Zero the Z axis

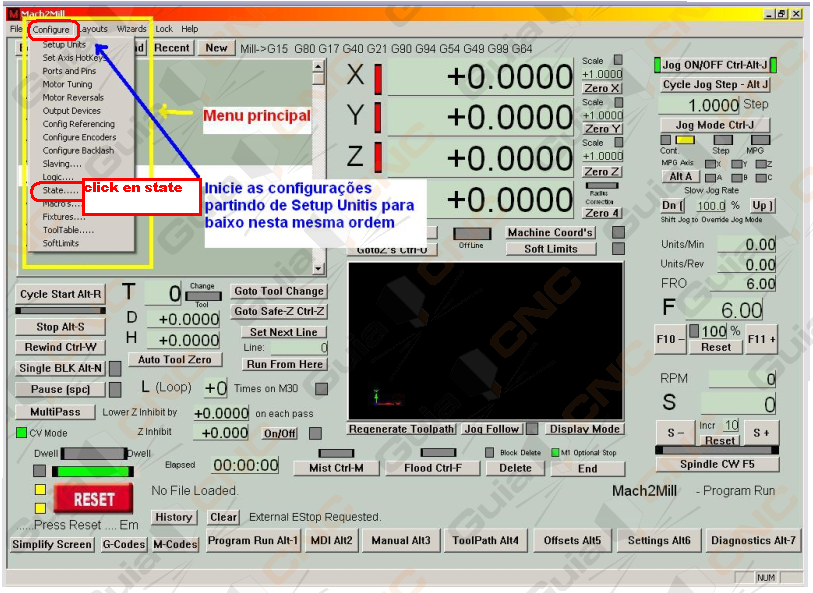tap(601, 172)
